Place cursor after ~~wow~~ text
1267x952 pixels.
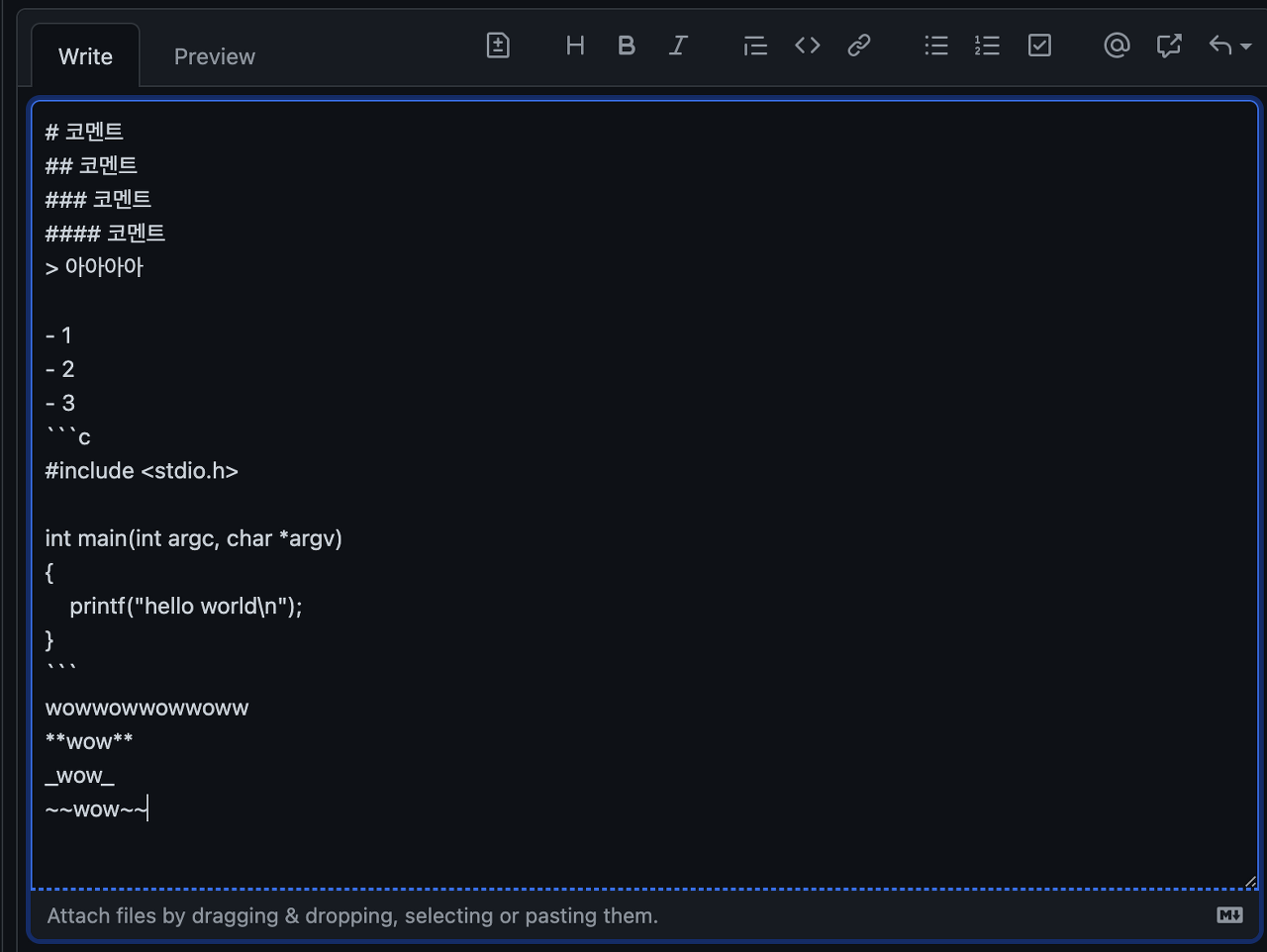[148, 809]
